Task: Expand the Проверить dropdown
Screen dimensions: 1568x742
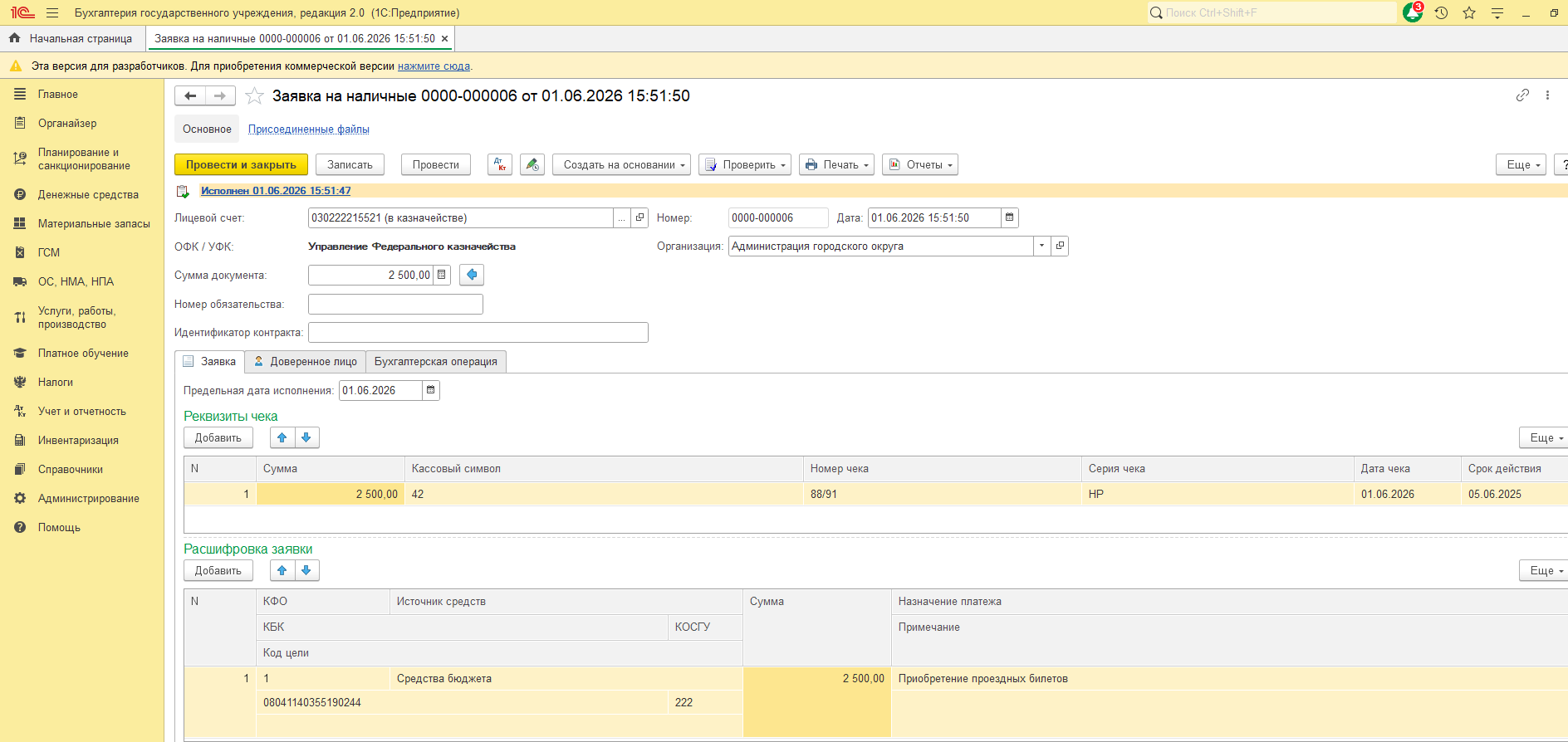Action: (745, 164)
